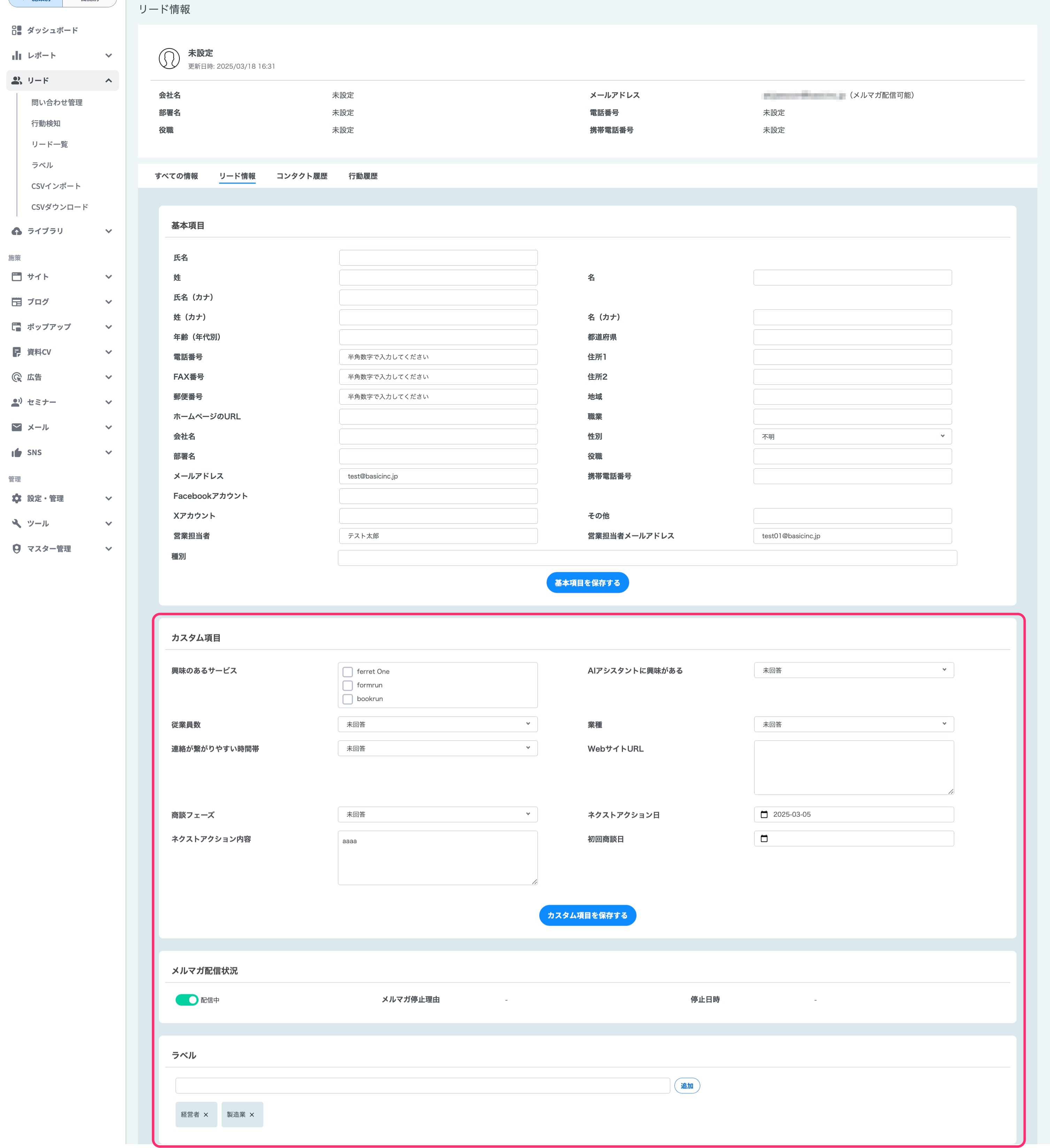Expand the 設定・管理 sidebar chevron
Image resolution: width=1050 pixels, height=1148 pixels.
click(x=109, y=498)
